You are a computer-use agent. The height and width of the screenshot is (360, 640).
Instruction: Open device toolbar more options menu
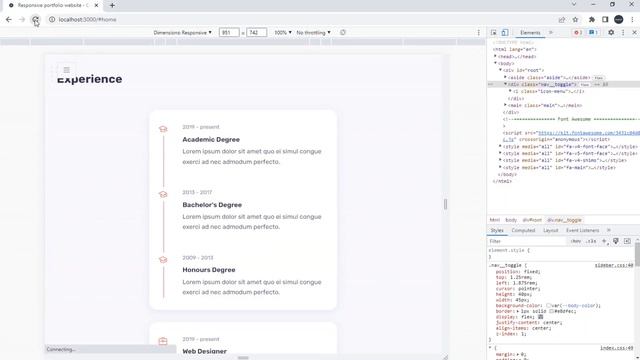[479, 32]
